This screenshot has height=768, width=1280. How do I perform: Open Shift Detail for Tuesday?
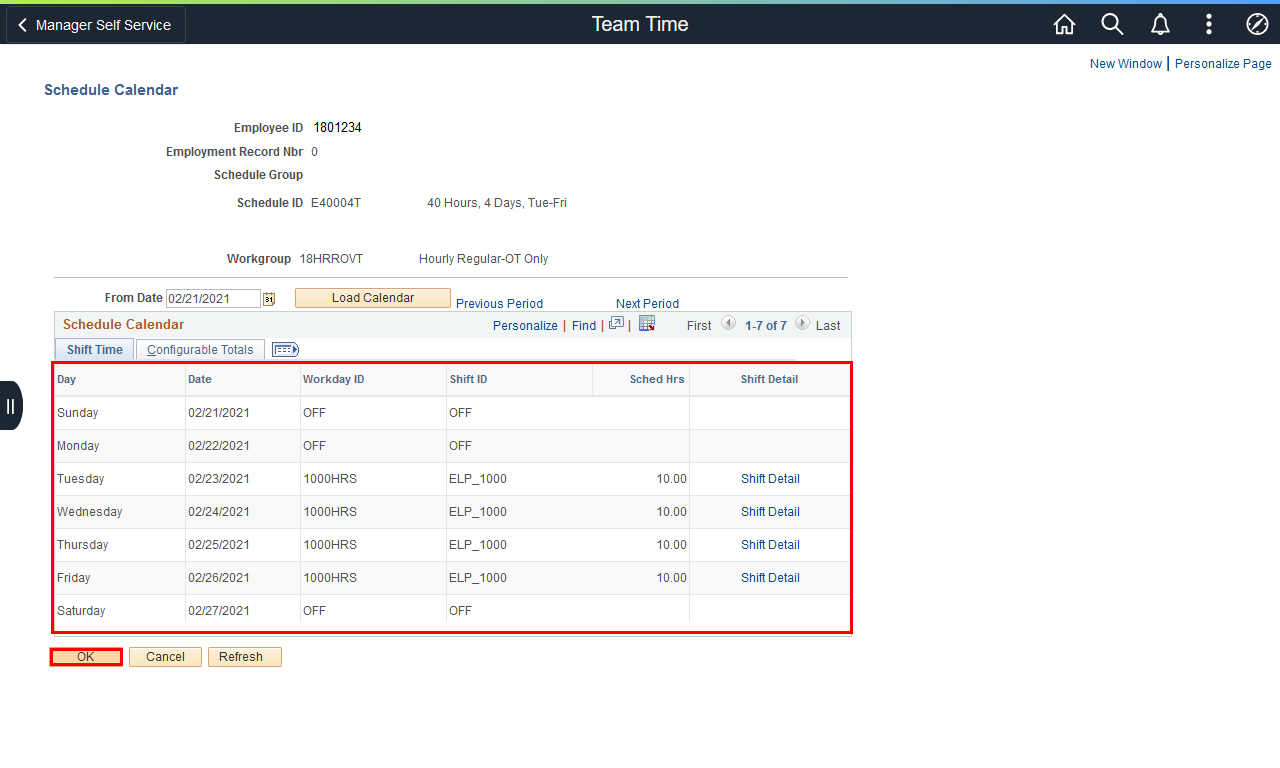coord(770,479)
